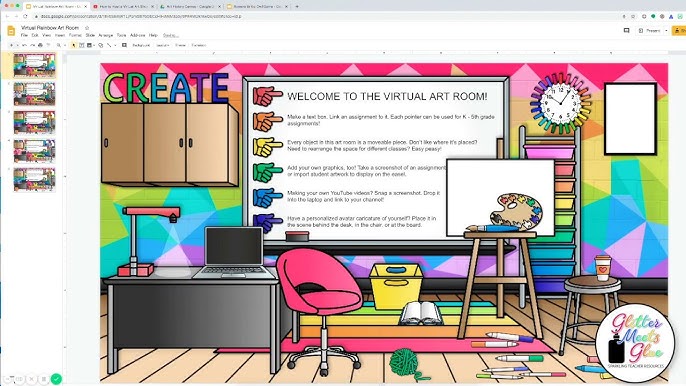This screenshot has height=386, width=686.
Task: Switch to the fourth browser tab
Action: click(258, 7)
